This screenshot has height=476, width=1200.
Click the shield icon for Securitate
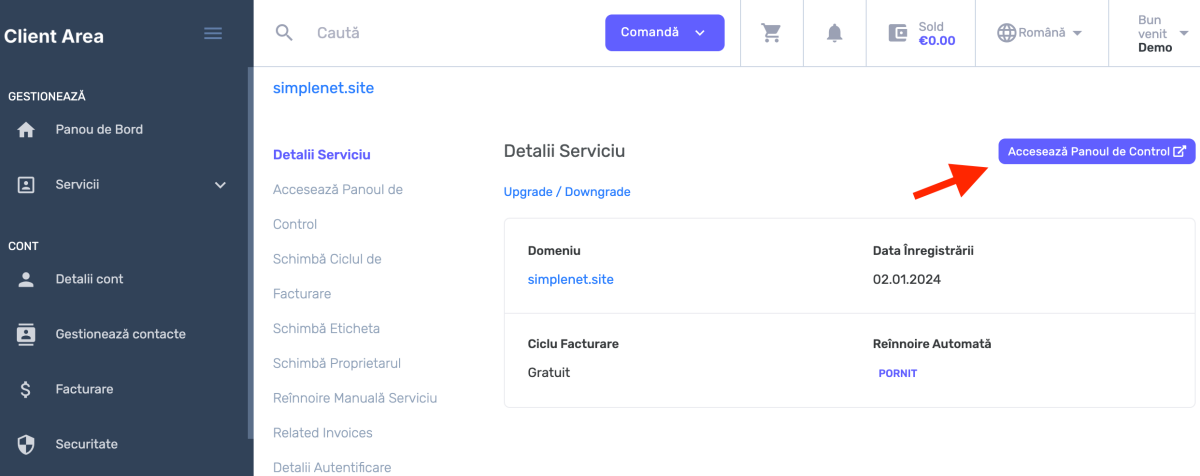coord(26,444)
